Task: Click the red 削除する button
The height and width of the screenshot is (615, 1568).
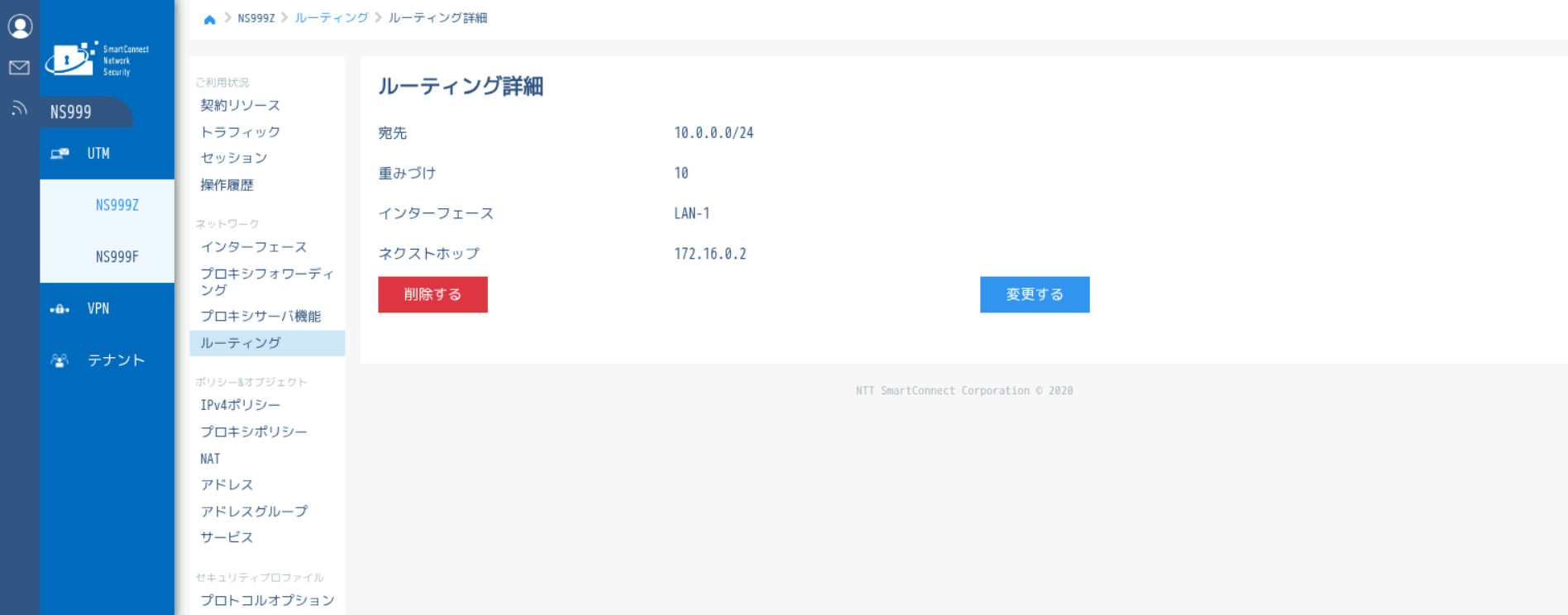Action: 433,295
